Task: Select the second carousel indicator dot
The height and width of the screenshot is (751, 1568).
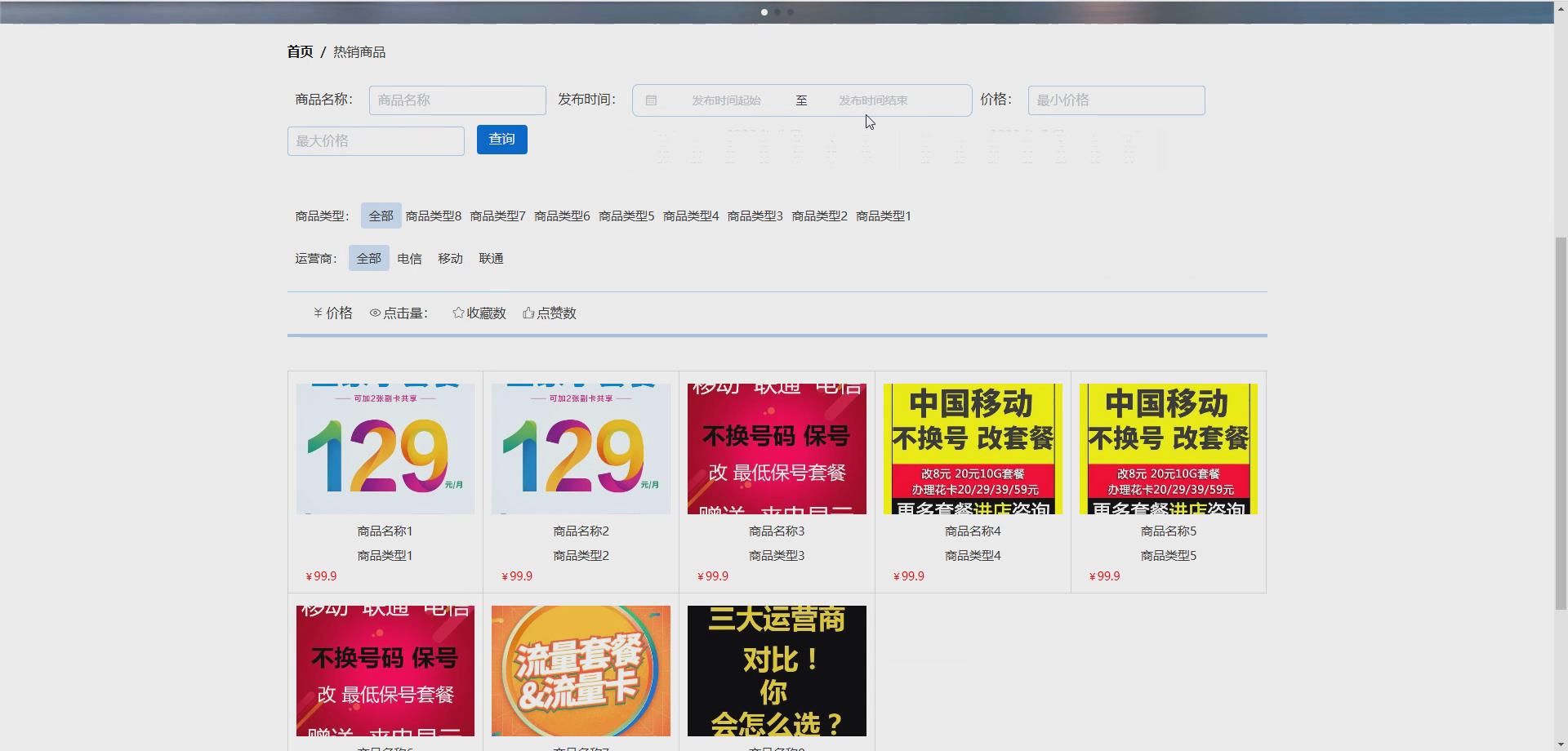Action: [x=778, y=12]
